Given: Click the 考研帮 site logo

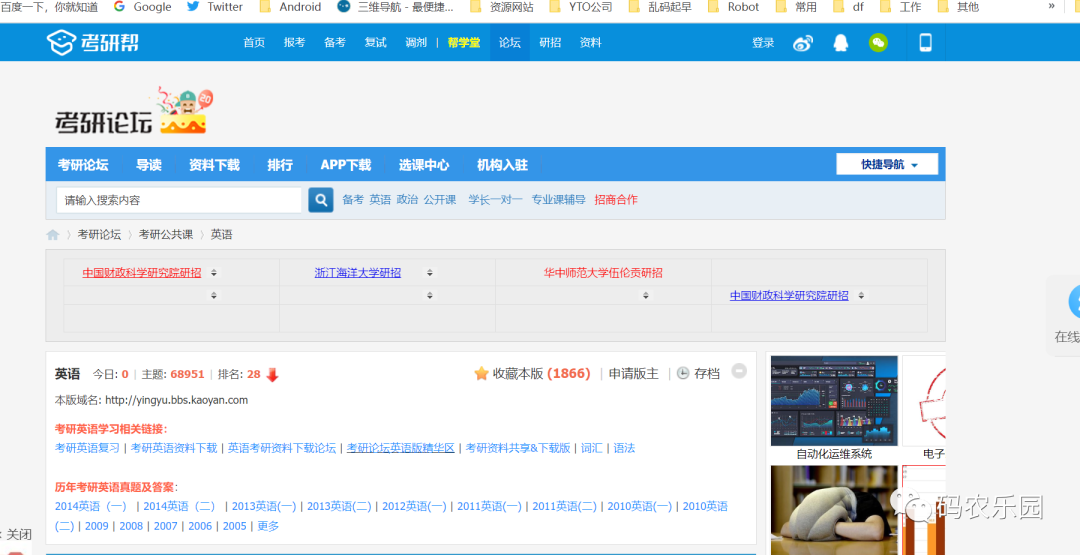Looking at the screenshot, I should click(x=92, y=42).
